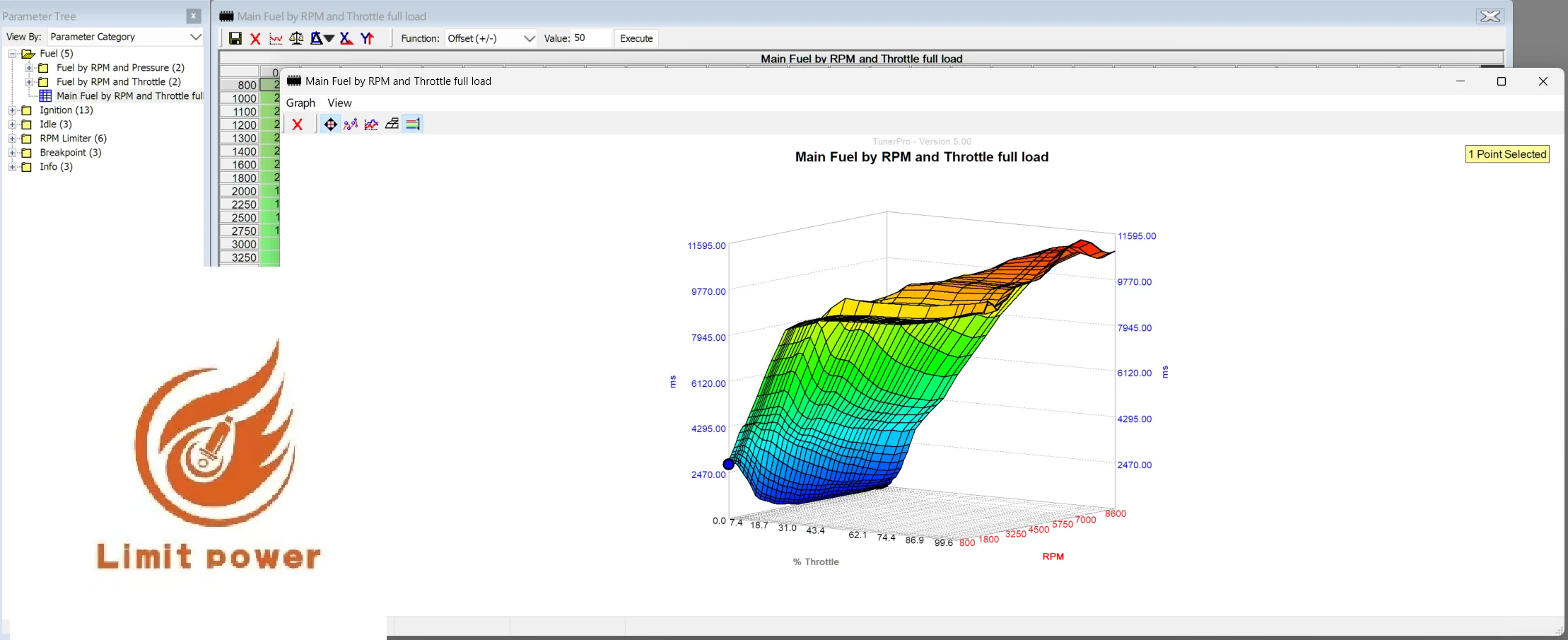Select the RPM Limiter (6) folder label
Viewport: 1568px width, 640px height.
coord(74,139)
